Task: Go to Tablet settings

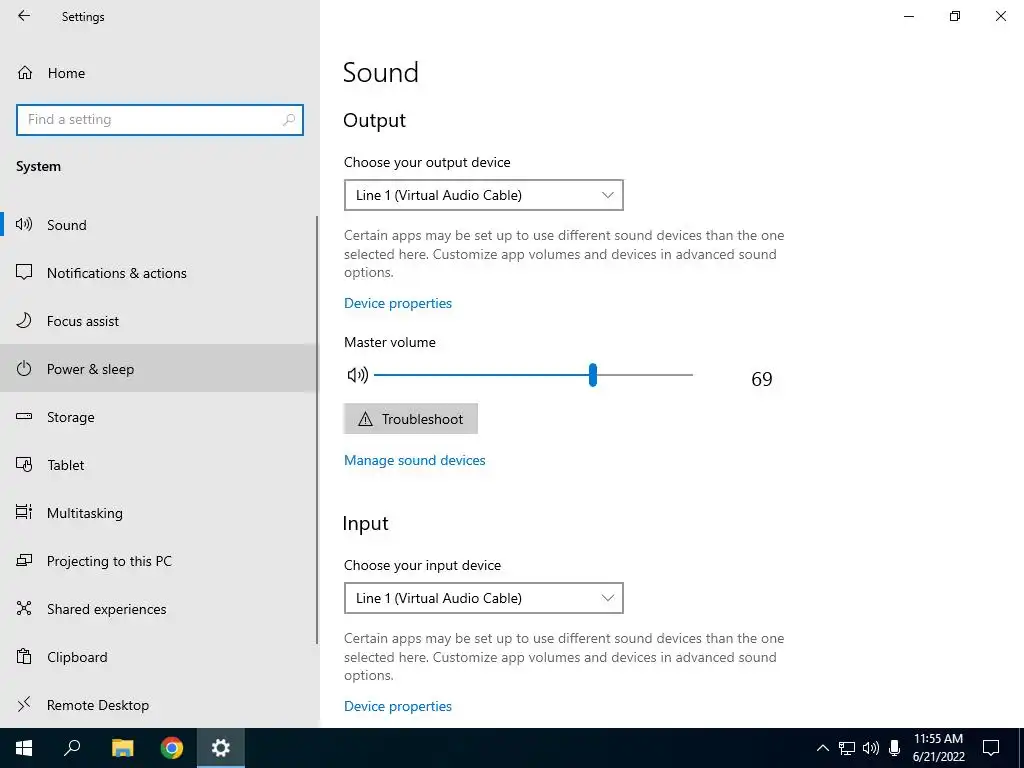Action: pos(159,464)
